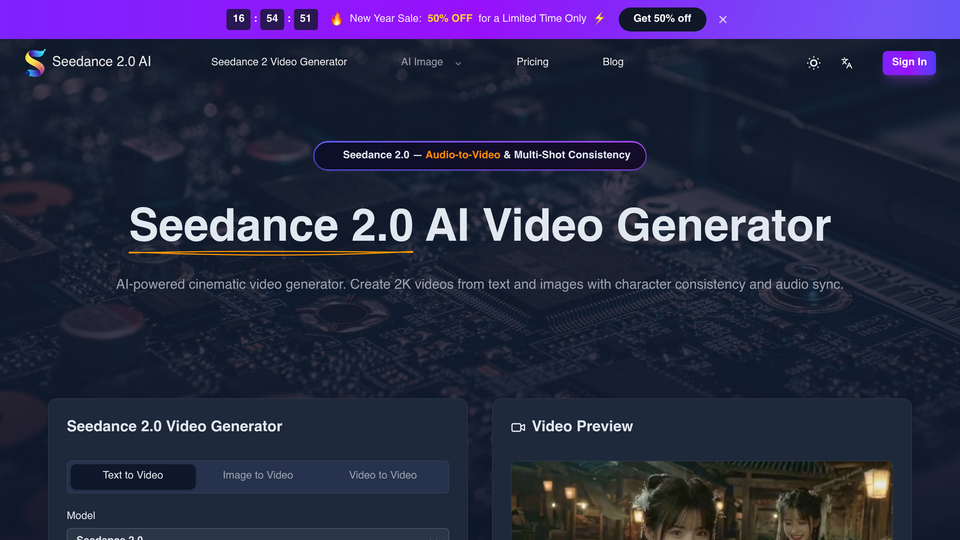
Task: Expand the AI Image dropdown menu
Action: [x=430, y=62]
